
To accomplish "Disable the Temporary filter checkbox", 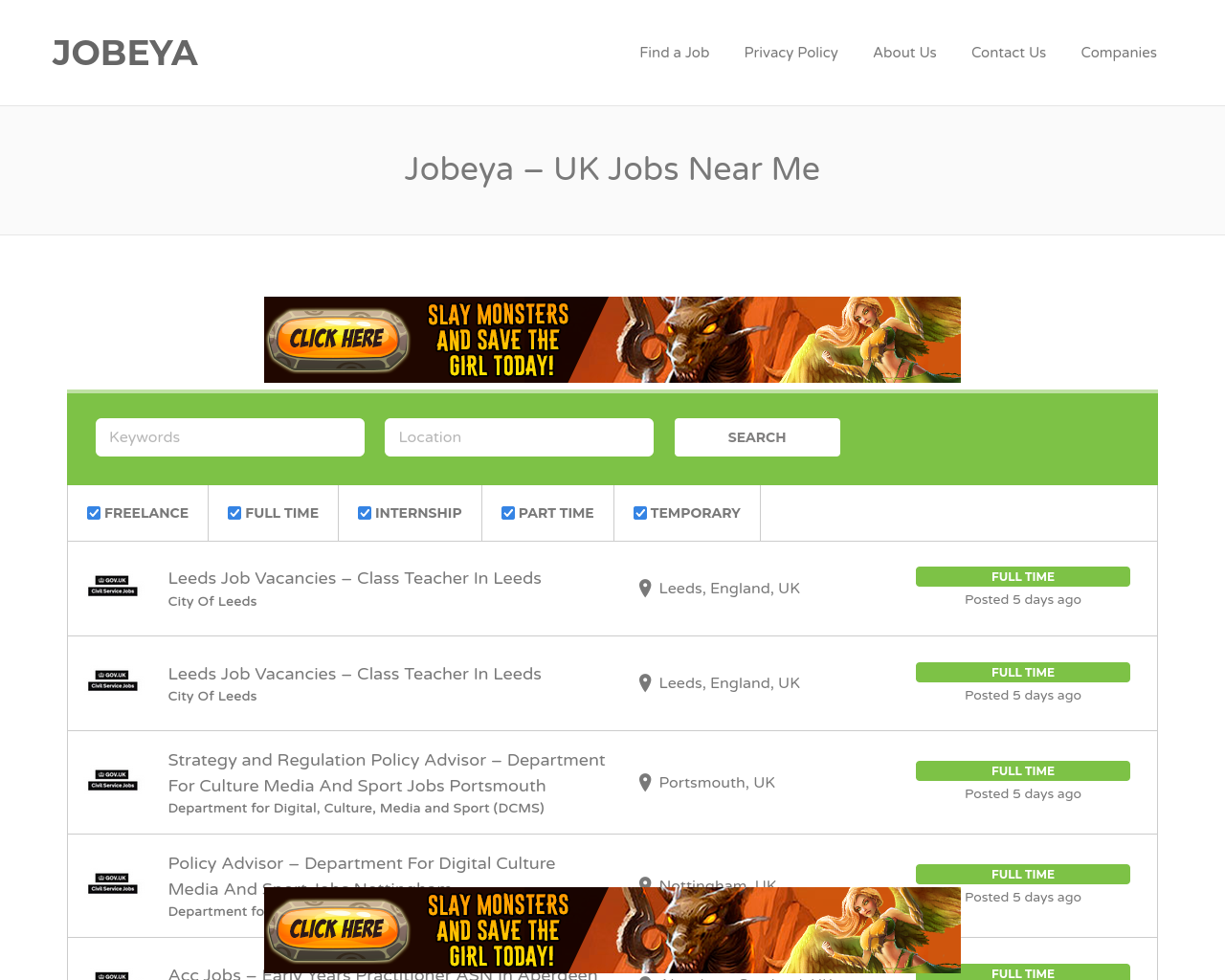I will pyautogui.click(x=640, y=513).
